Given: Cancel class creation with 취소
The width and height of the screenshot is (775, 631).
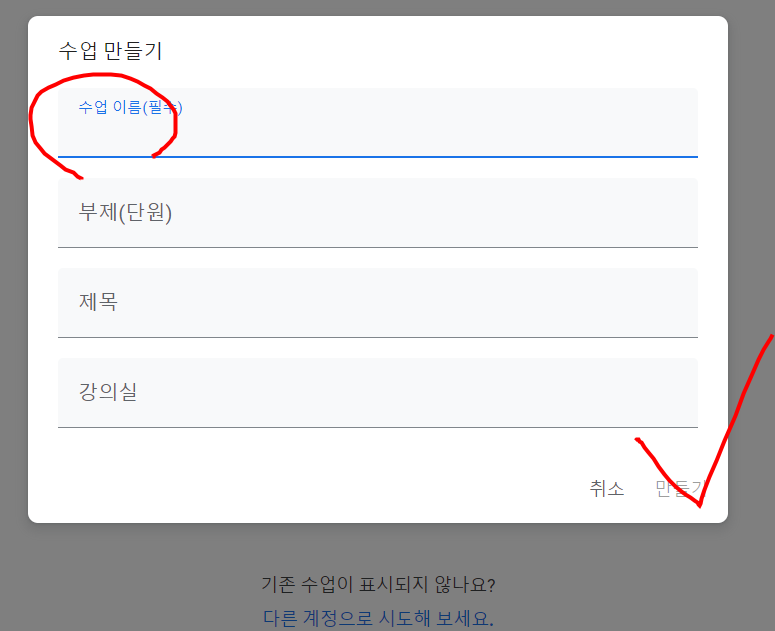Looking at the screenshot, I should click(x=606, y=489).
